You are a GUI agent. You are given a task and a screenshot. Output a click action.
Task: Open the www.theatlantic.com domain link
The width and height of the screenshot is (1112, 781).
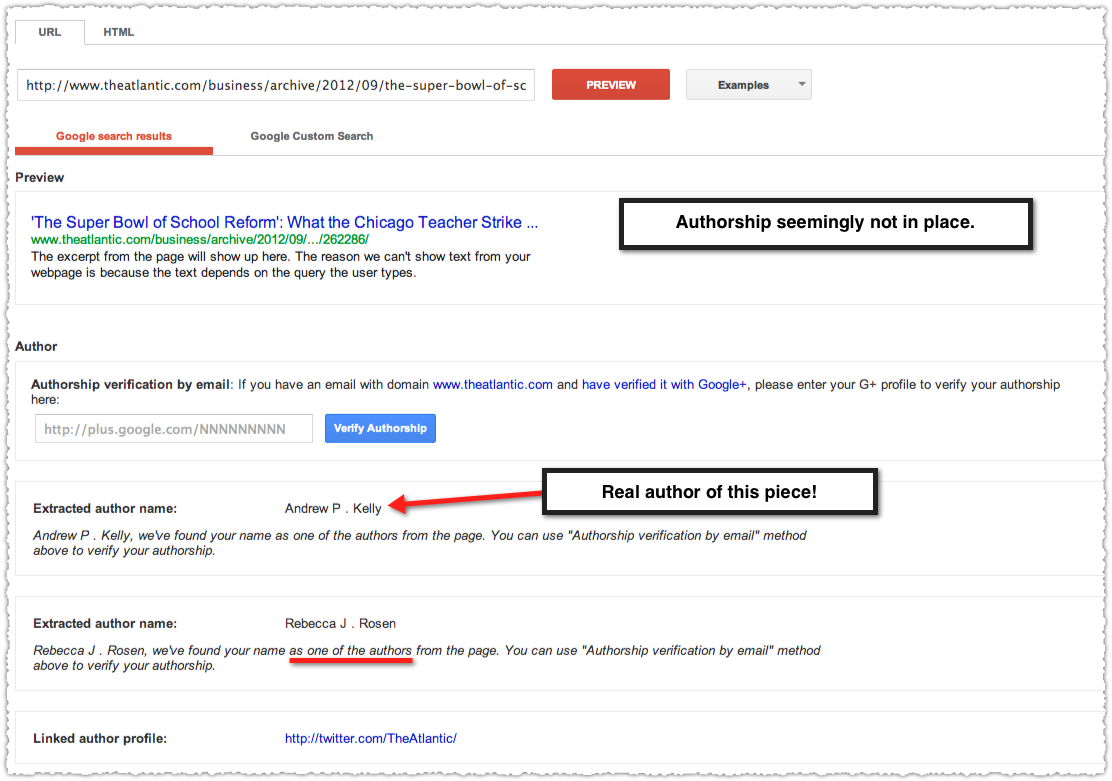(492, 384)
